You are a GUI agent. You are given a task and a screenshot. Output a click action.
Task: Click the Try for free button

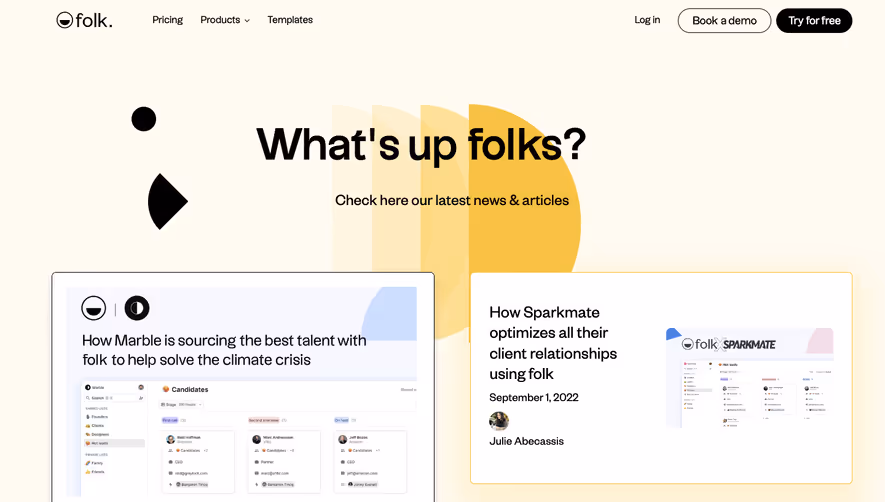coord(814,20)
